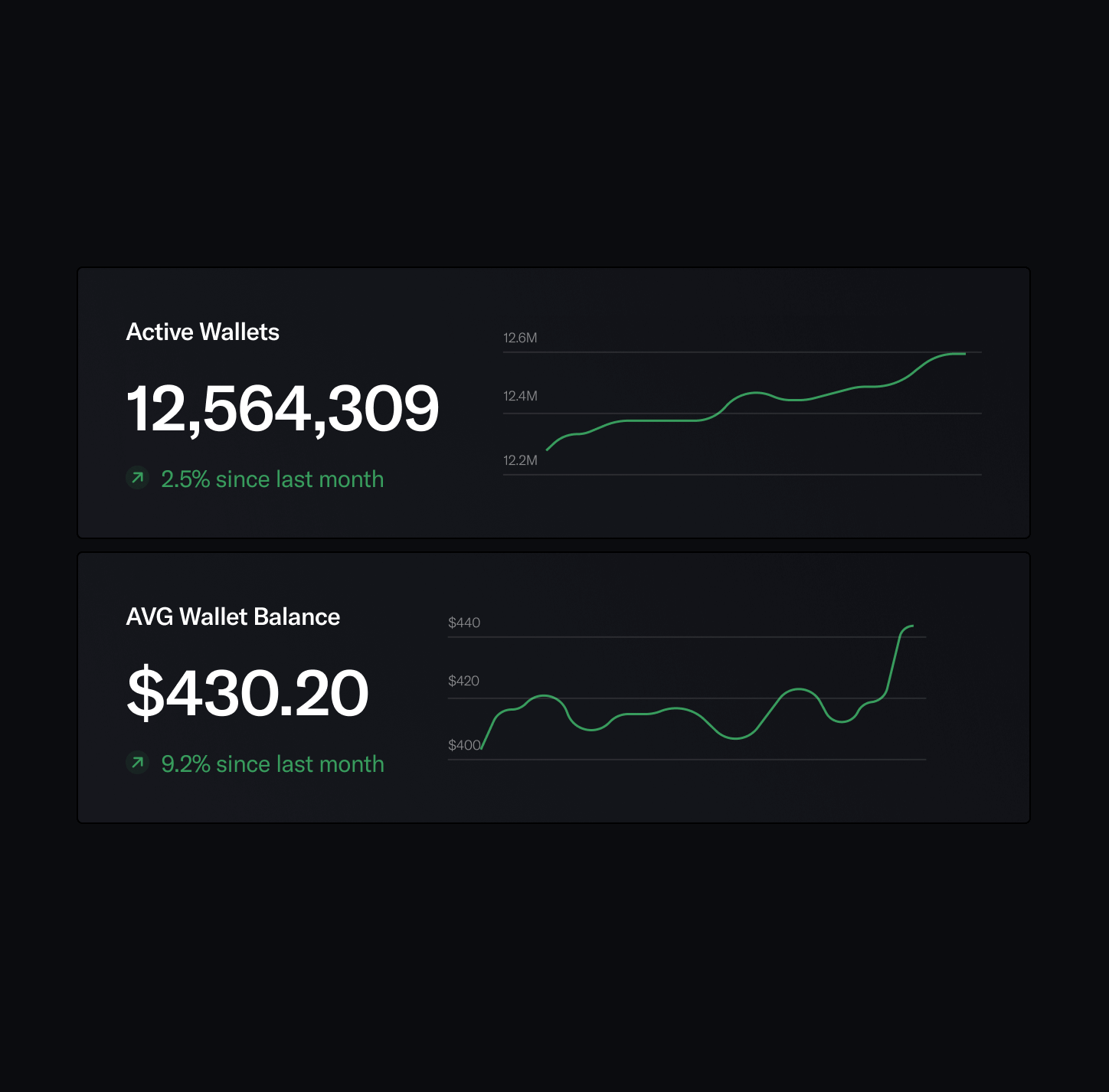Click the $430.20 balance value

(x=247, y=694)
